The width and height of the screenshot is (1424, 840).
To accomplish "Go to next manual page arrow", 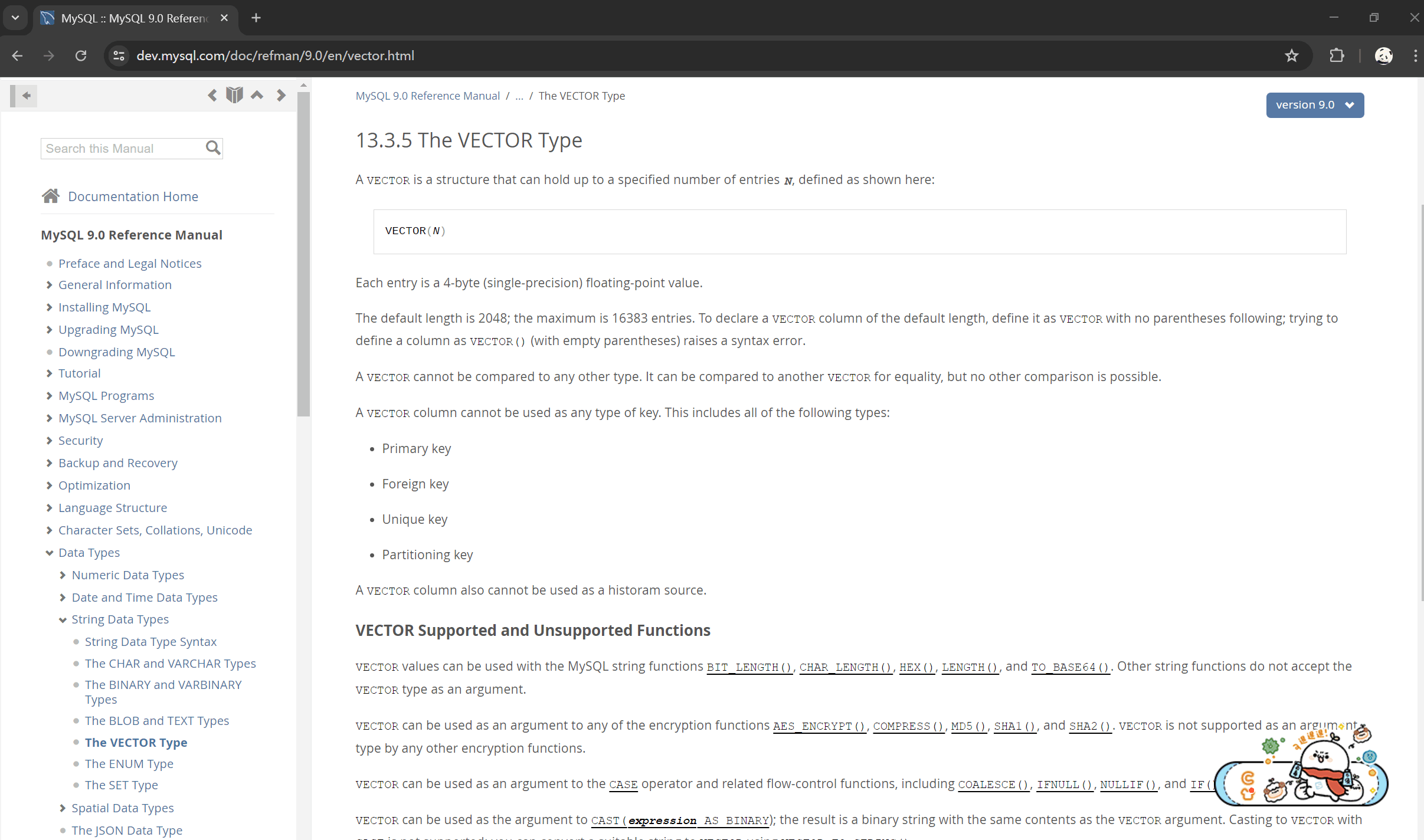I will (281, 95).
